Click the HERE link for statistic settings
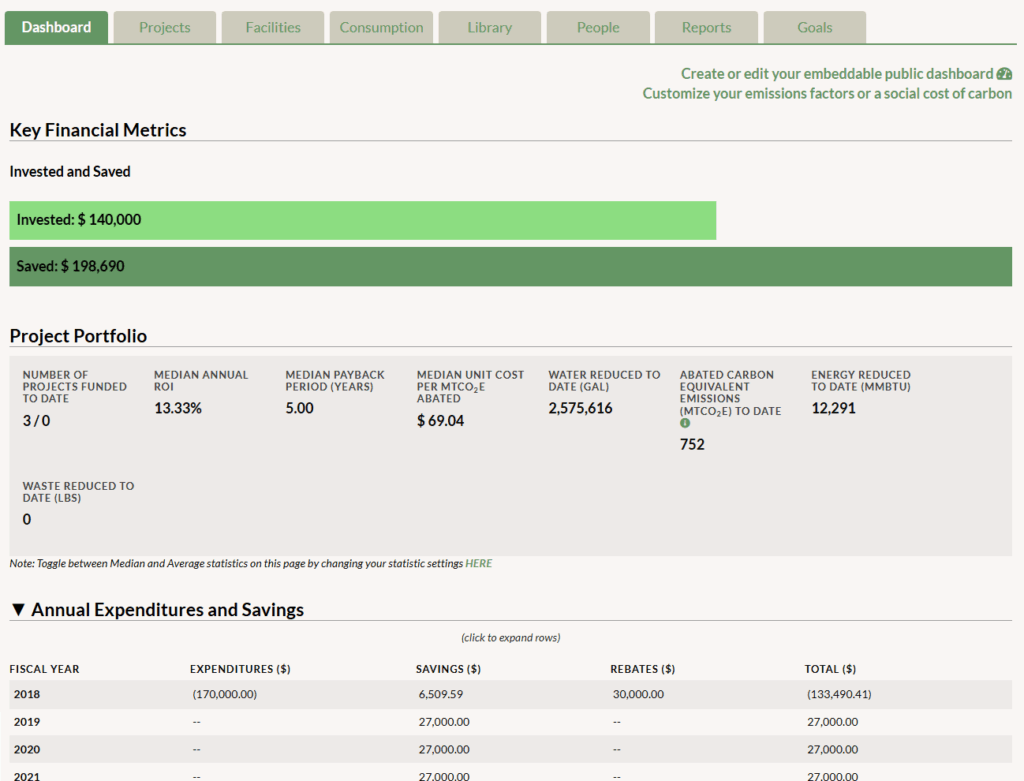Image resolution: width=1024 pixels, height=781 pixels. click(478, 564)
